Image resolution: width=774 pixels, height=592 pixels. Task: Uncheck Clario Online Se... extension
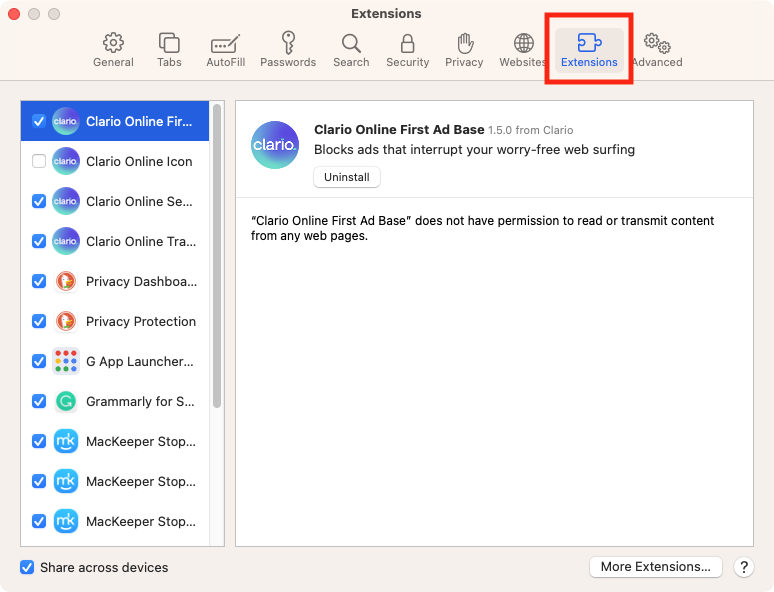[39, 201]
